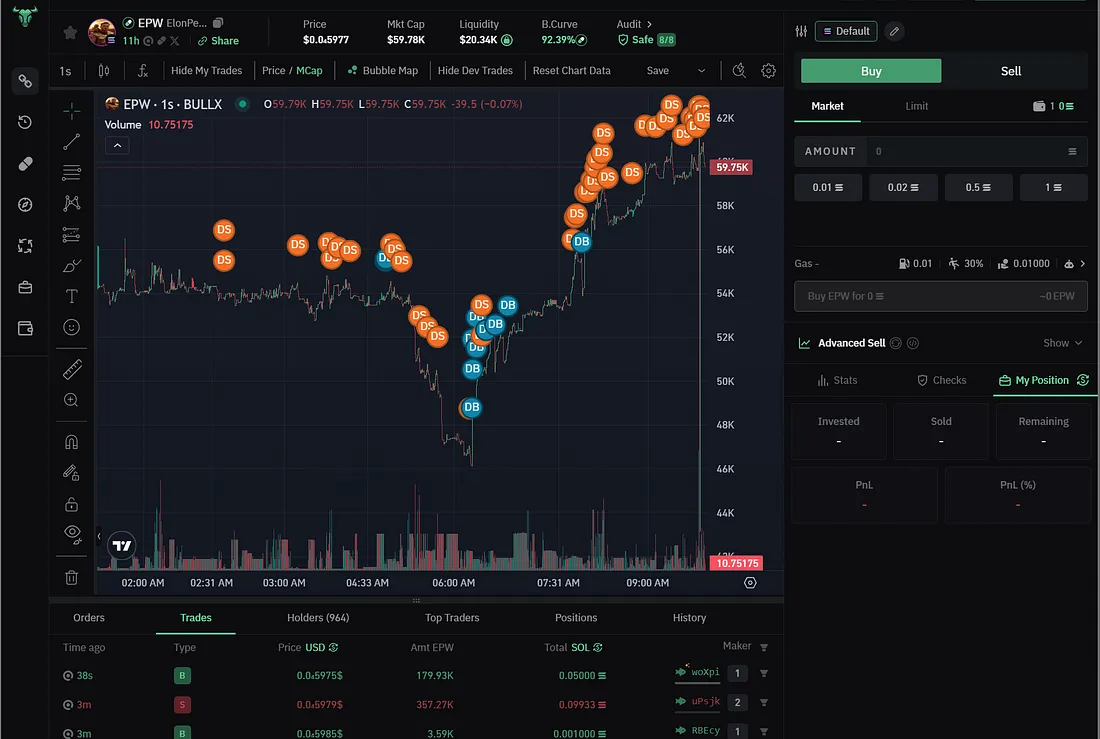The width and height of the screenshot is (1100, 739).
Task: Open the history clock icon in sidebar
Action: pos(25,122)
